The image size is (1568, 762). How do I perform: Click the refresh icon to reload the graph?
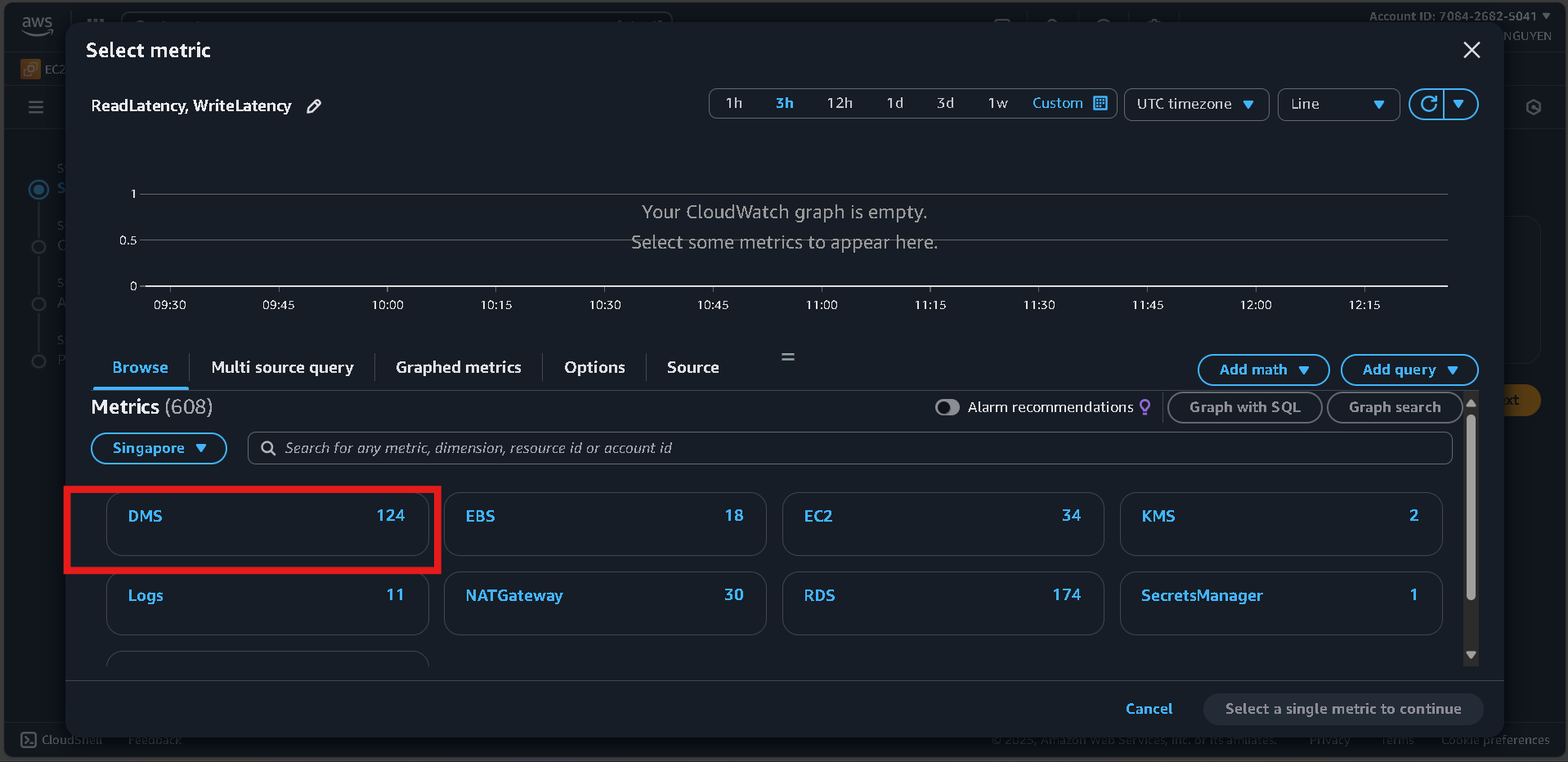point(1429,104)
